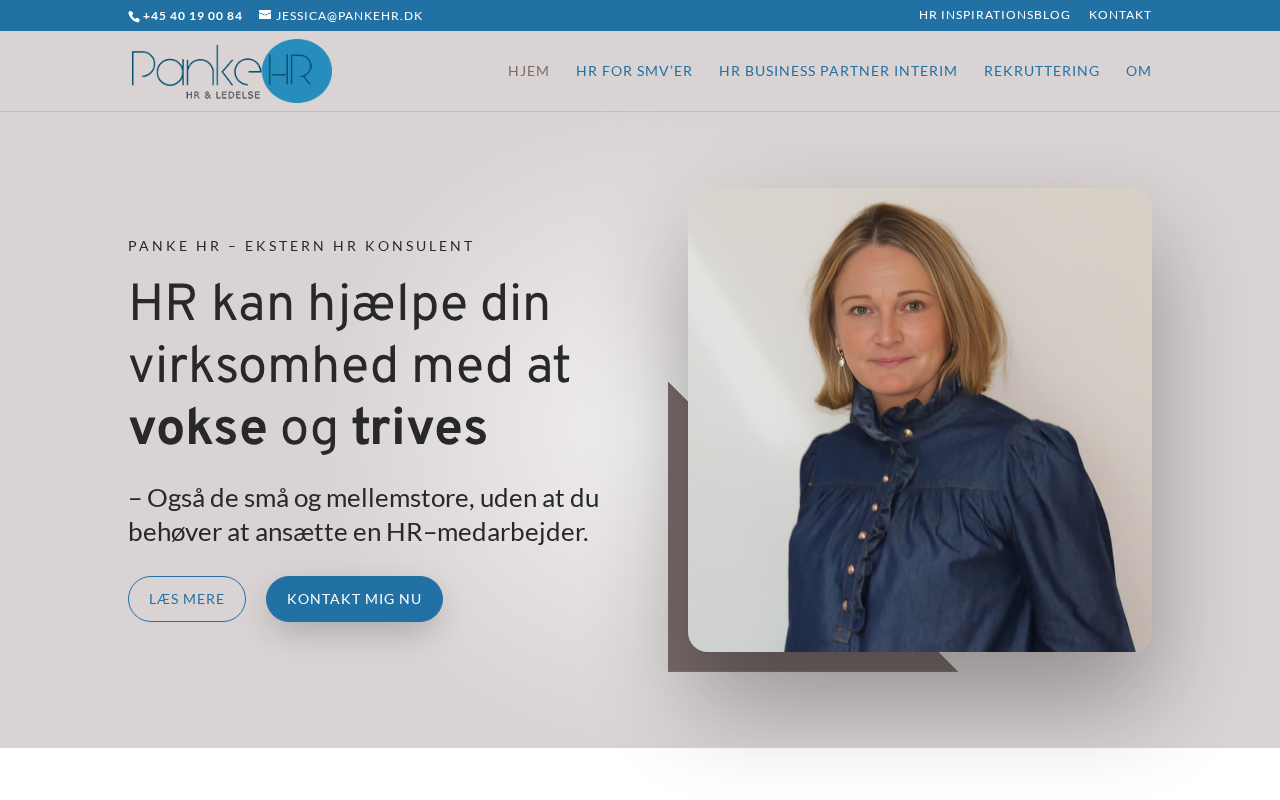Click the phone icon in top bar
1280x800 pixels.
[x=134, y=16]
